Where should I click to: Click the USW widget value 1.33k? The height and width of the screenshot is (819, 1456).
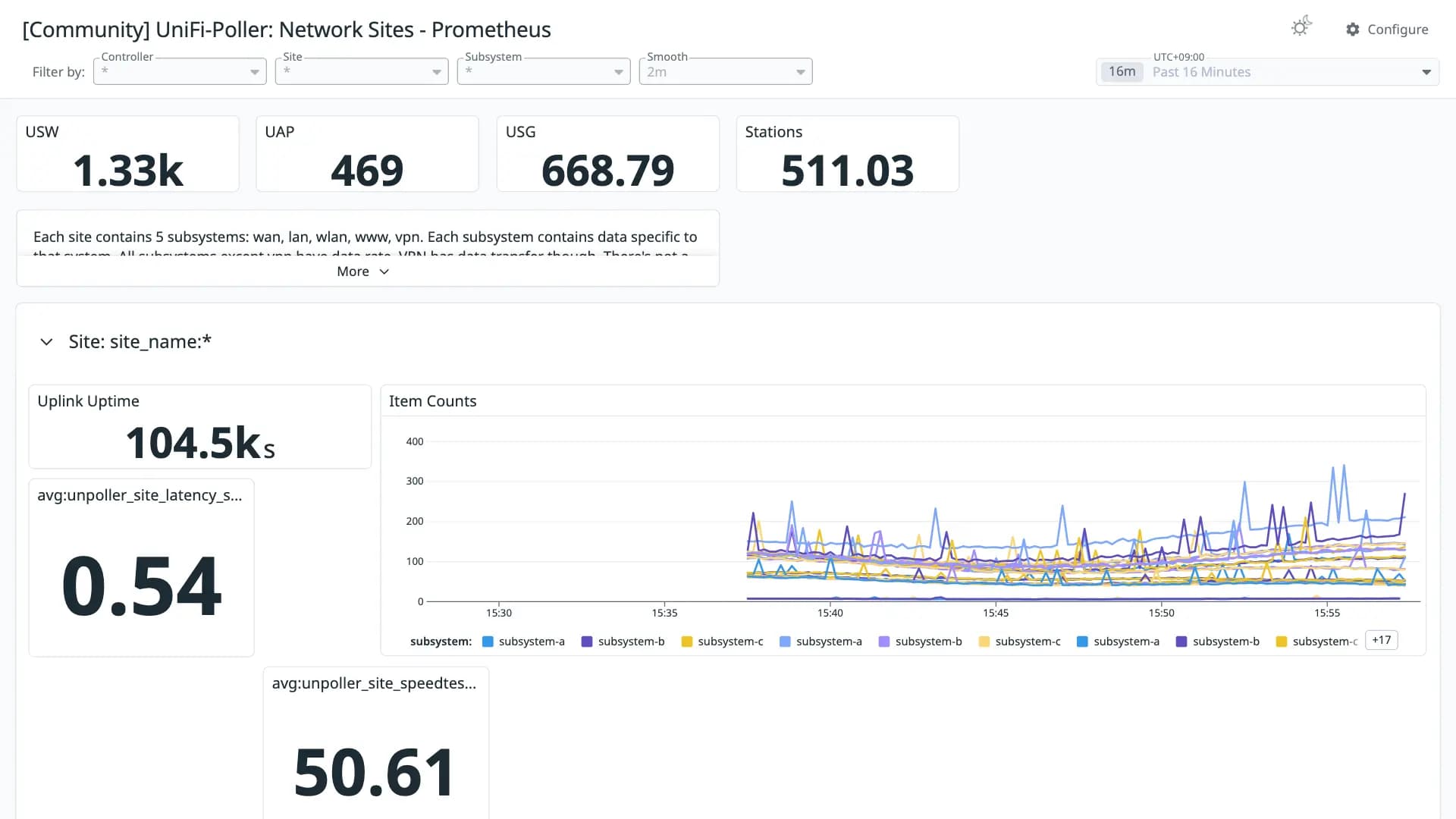coord(128,171)
